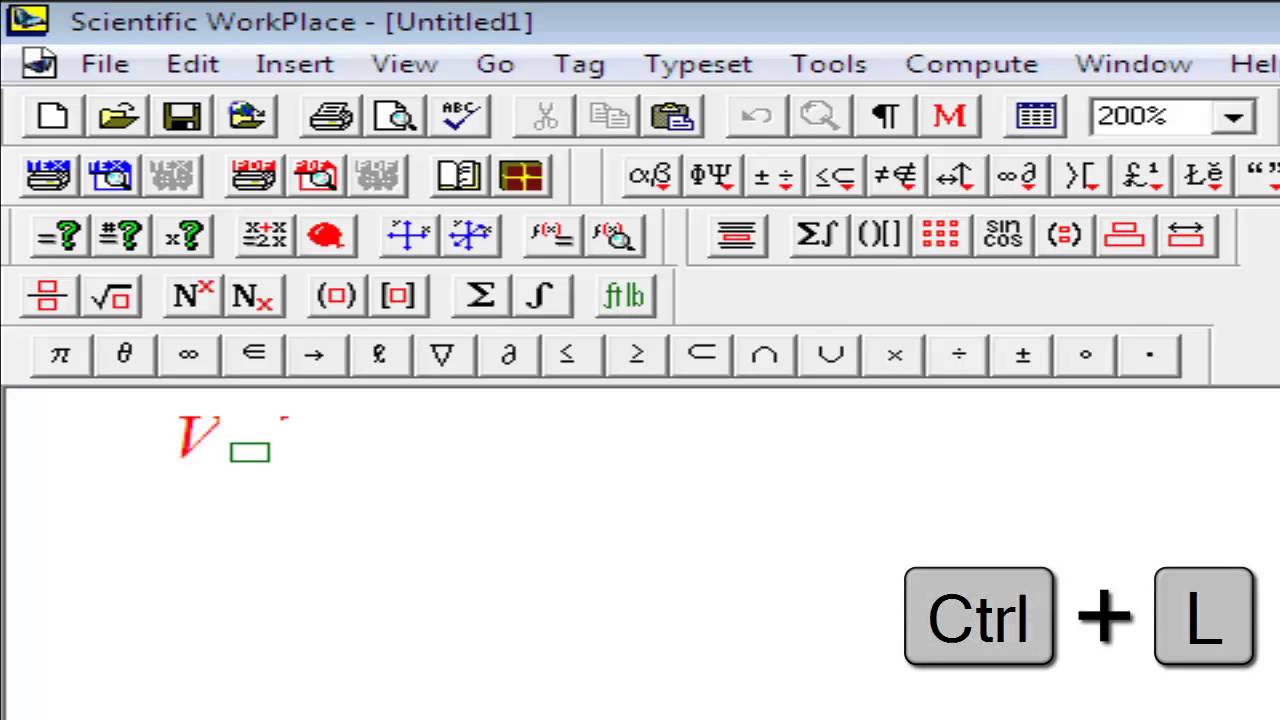Screen dimensions: 1280x720
Task: Insert a fraction with the fraction icon
Action: point(47,296)
